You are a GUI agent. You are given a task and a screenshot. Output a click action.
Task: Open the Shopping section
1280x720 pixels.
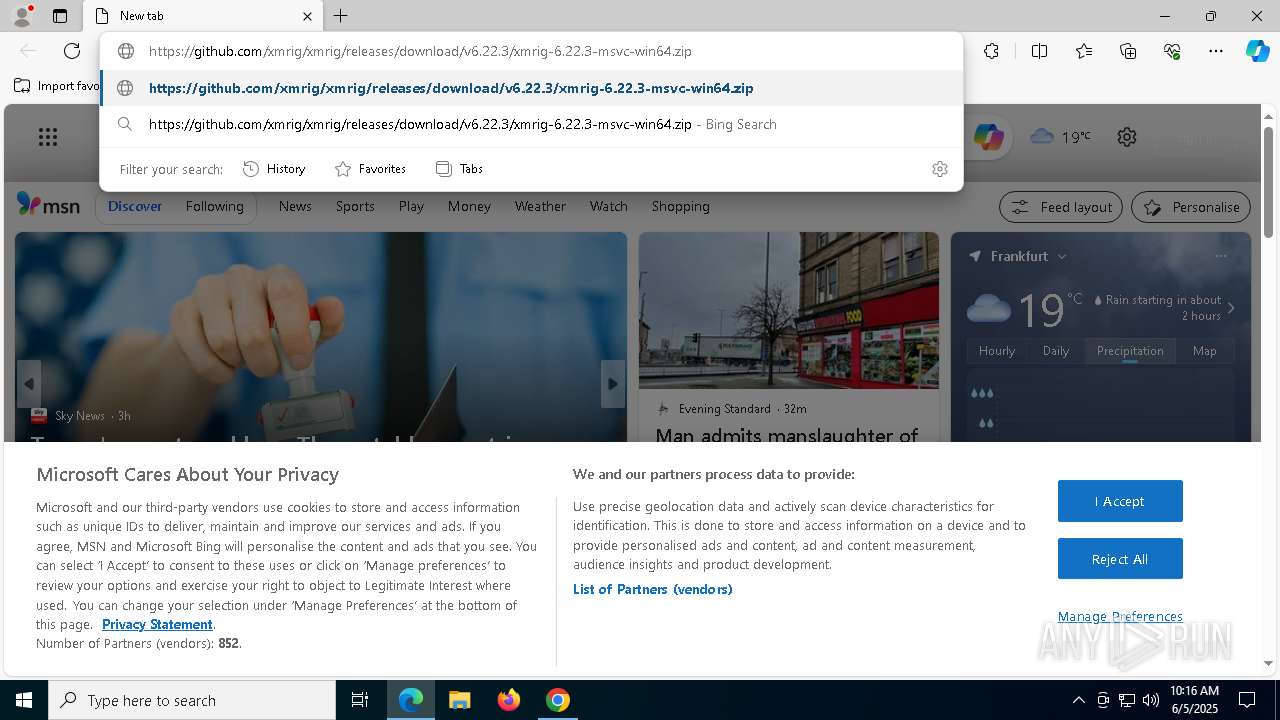[x=680, y=206]
